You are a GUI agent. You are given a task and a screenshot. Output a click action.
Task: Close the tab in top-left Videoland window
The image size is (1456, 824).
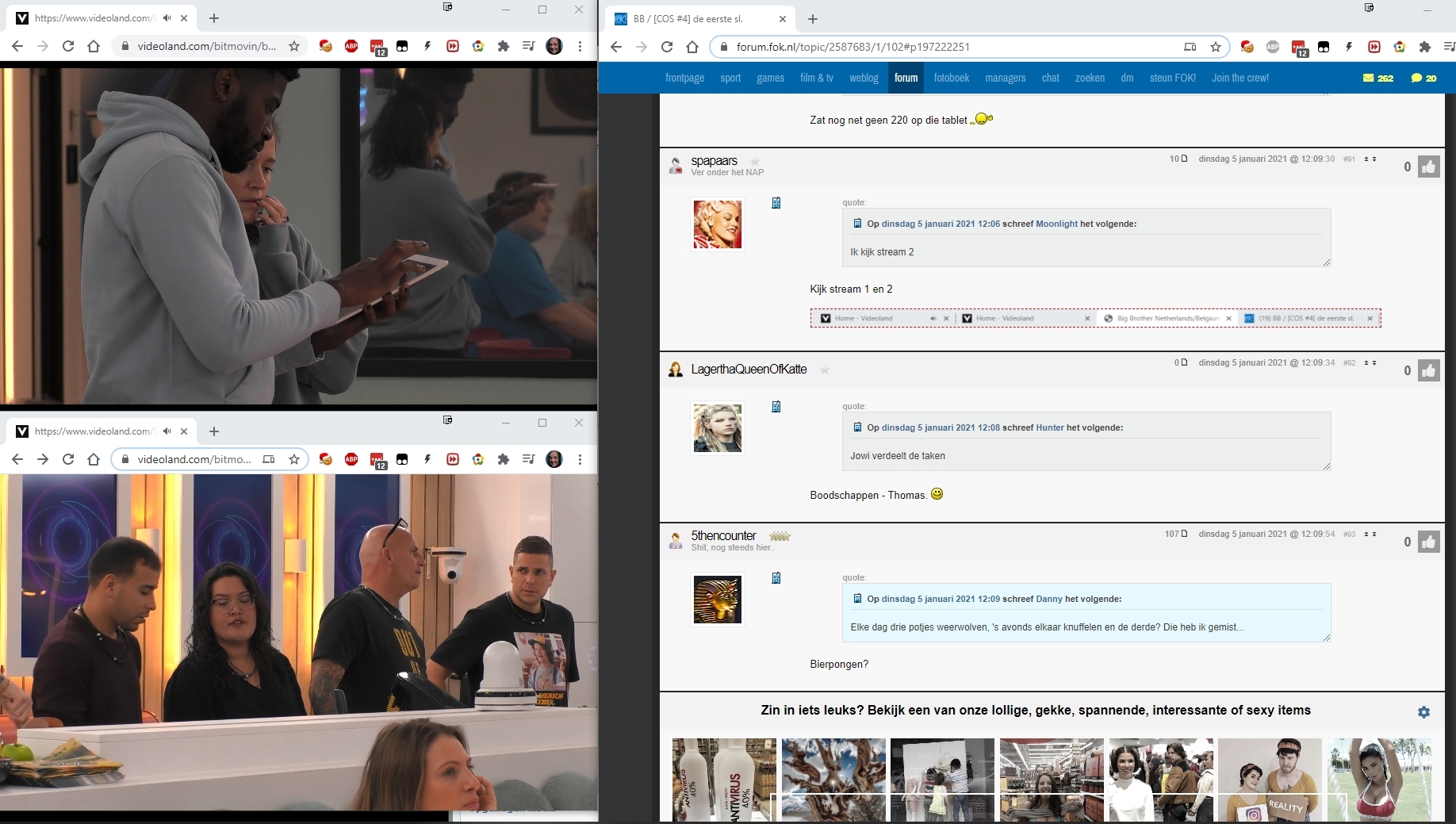184,17
